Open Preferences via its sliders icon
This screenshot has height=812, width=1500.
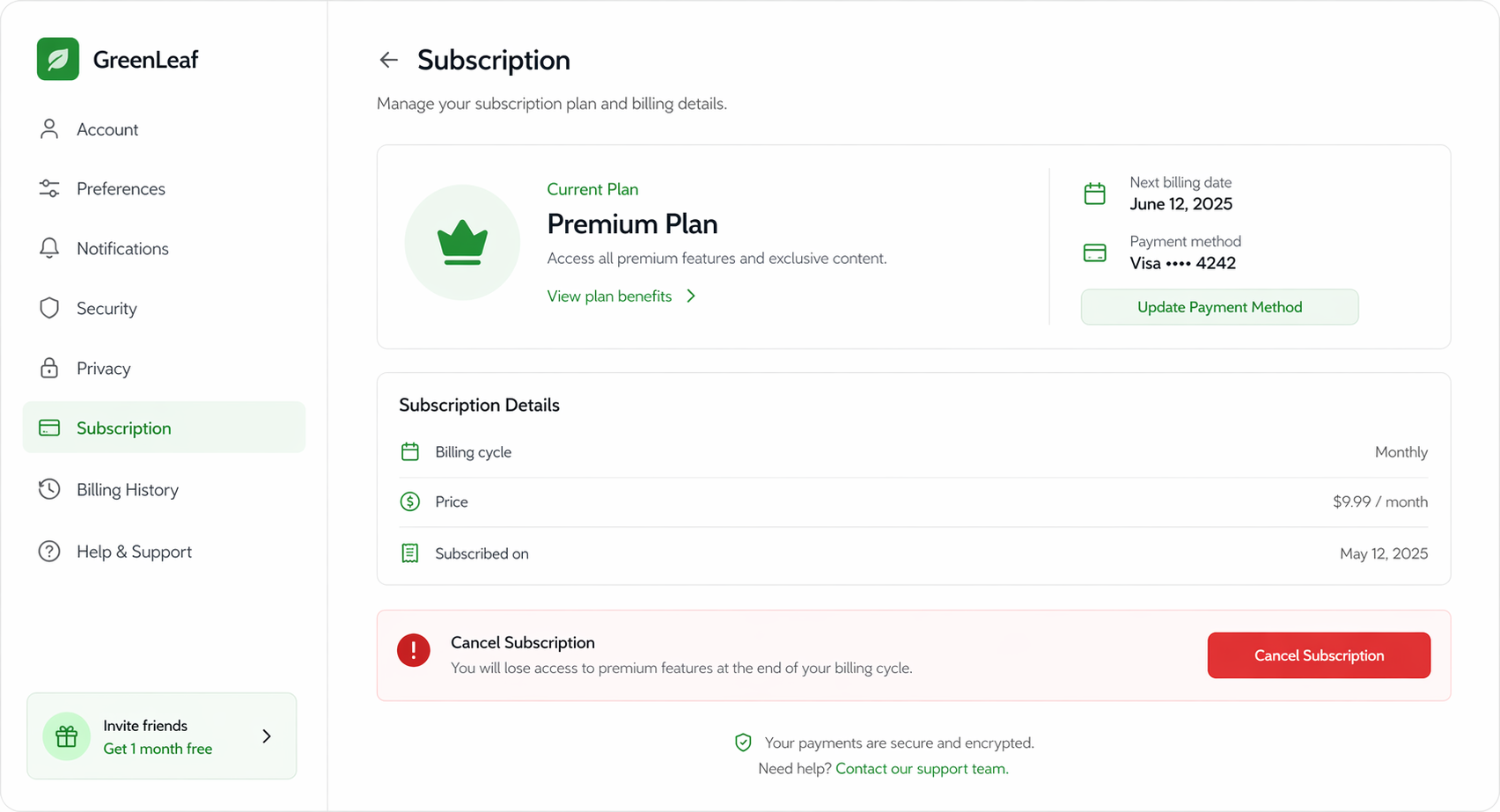(x=49, y=188)
